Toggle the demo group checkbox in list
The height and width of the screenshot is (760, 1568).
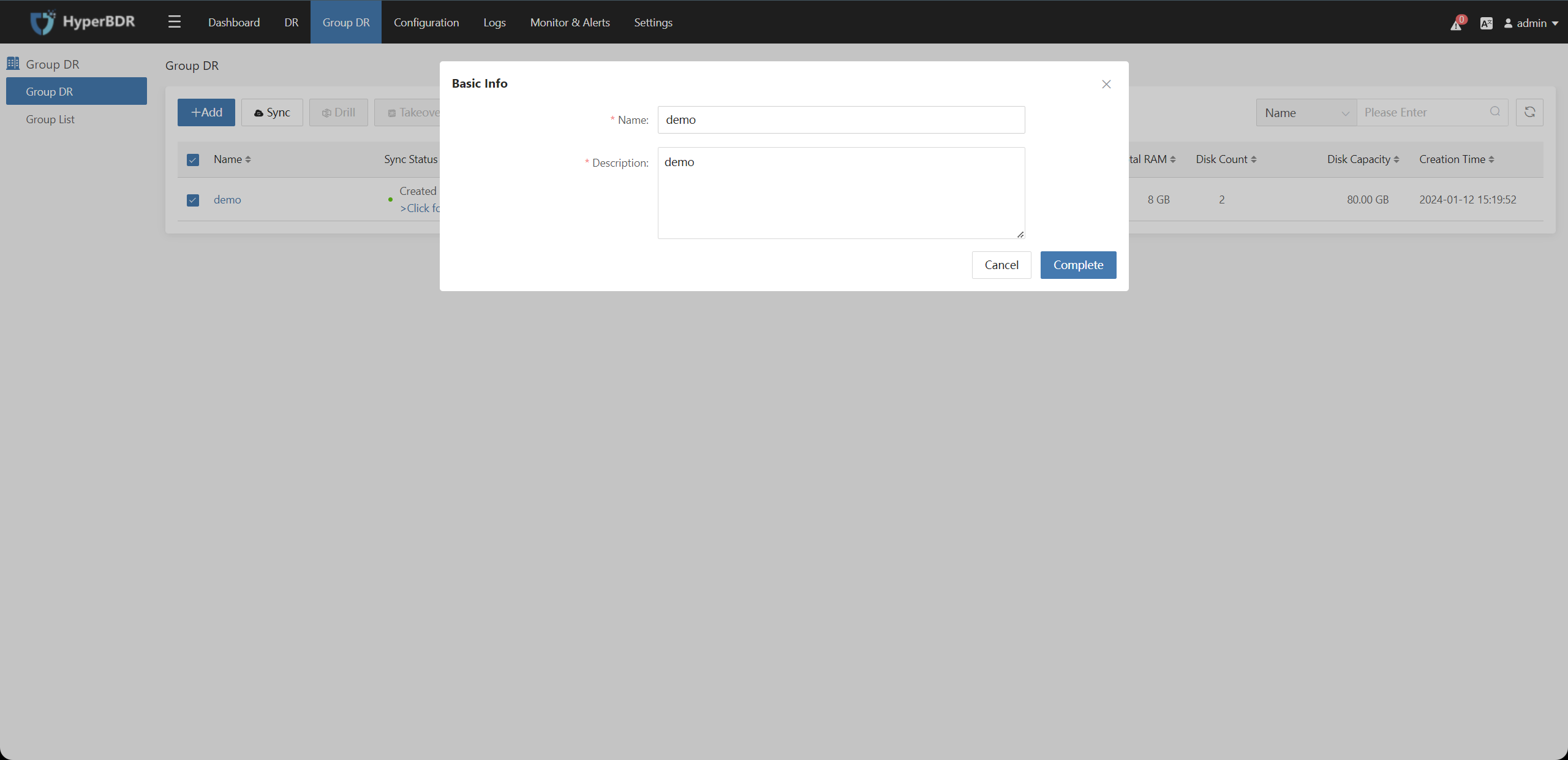click(193, 199)
